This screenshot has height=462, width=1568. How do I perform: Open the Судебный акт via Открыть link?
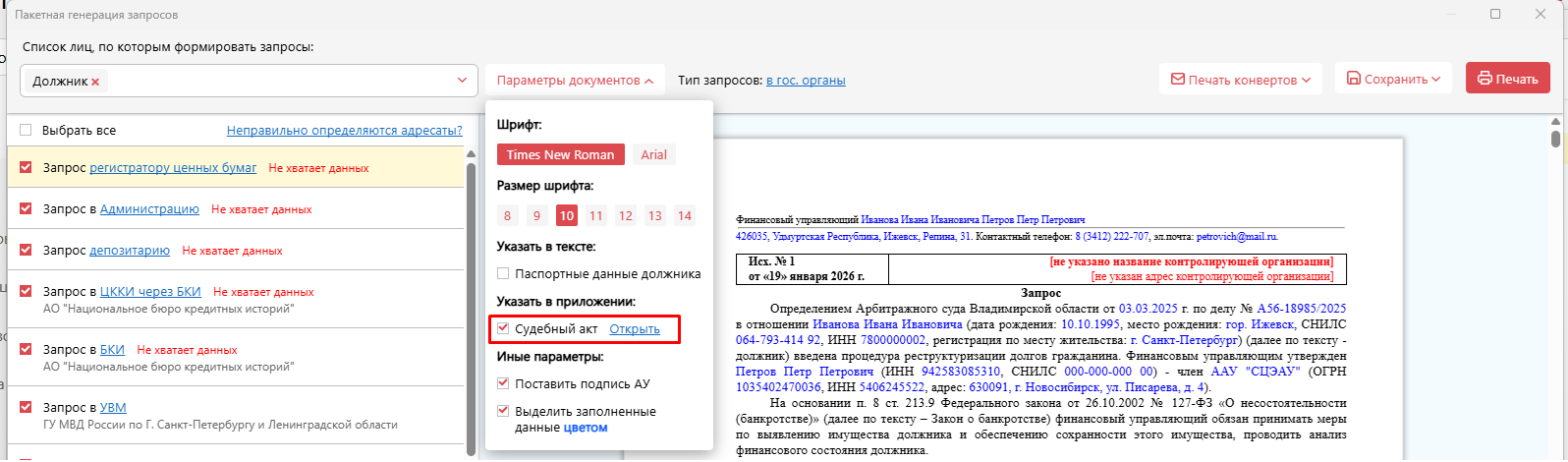[635, 328]
